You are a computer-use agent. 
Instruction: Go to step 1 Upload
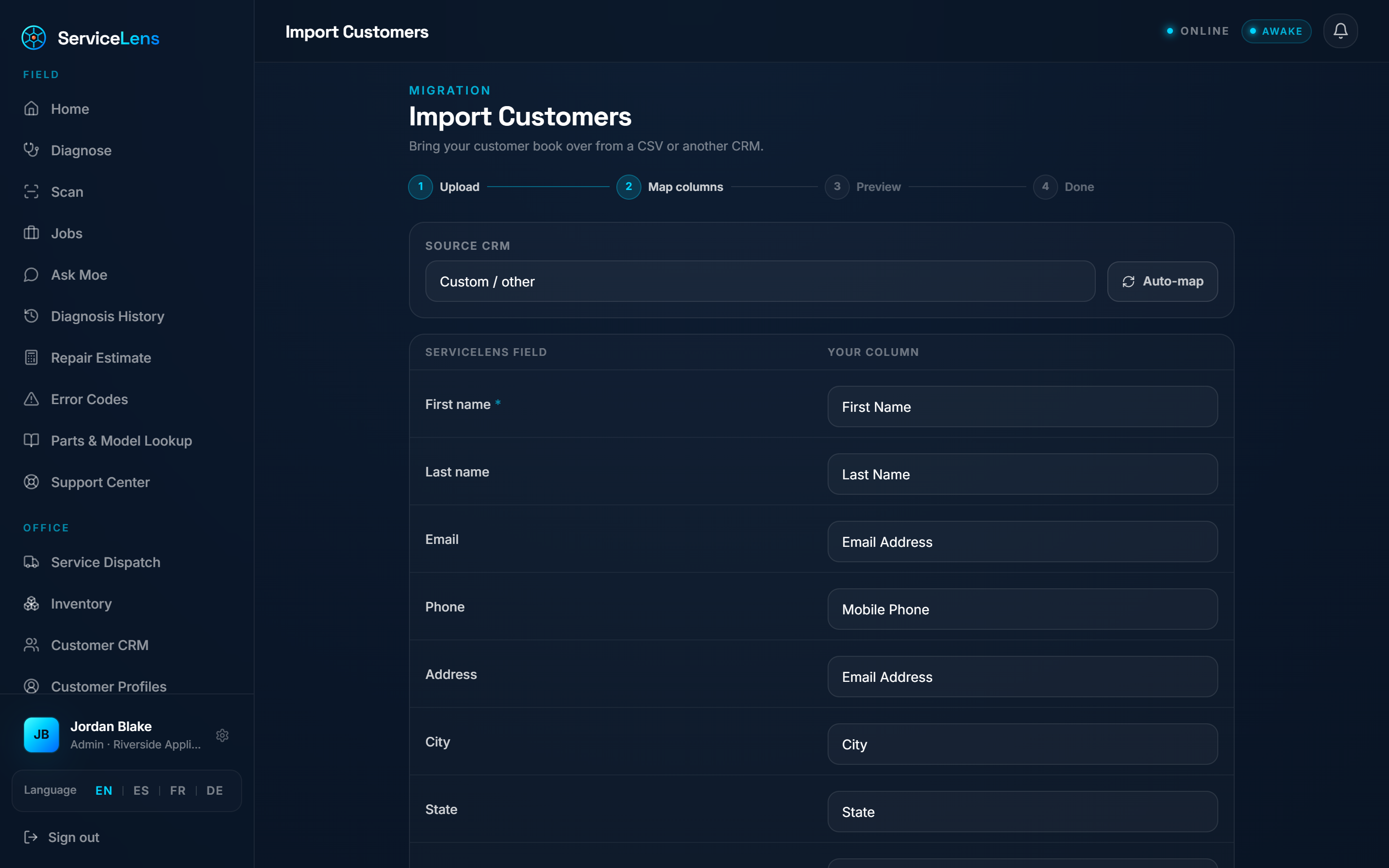click(444, 187)
